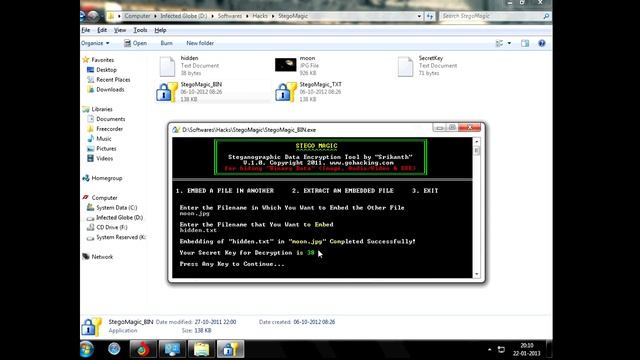Open Videos library
Screen dimensions: 640x360
[x=104, y=158]
